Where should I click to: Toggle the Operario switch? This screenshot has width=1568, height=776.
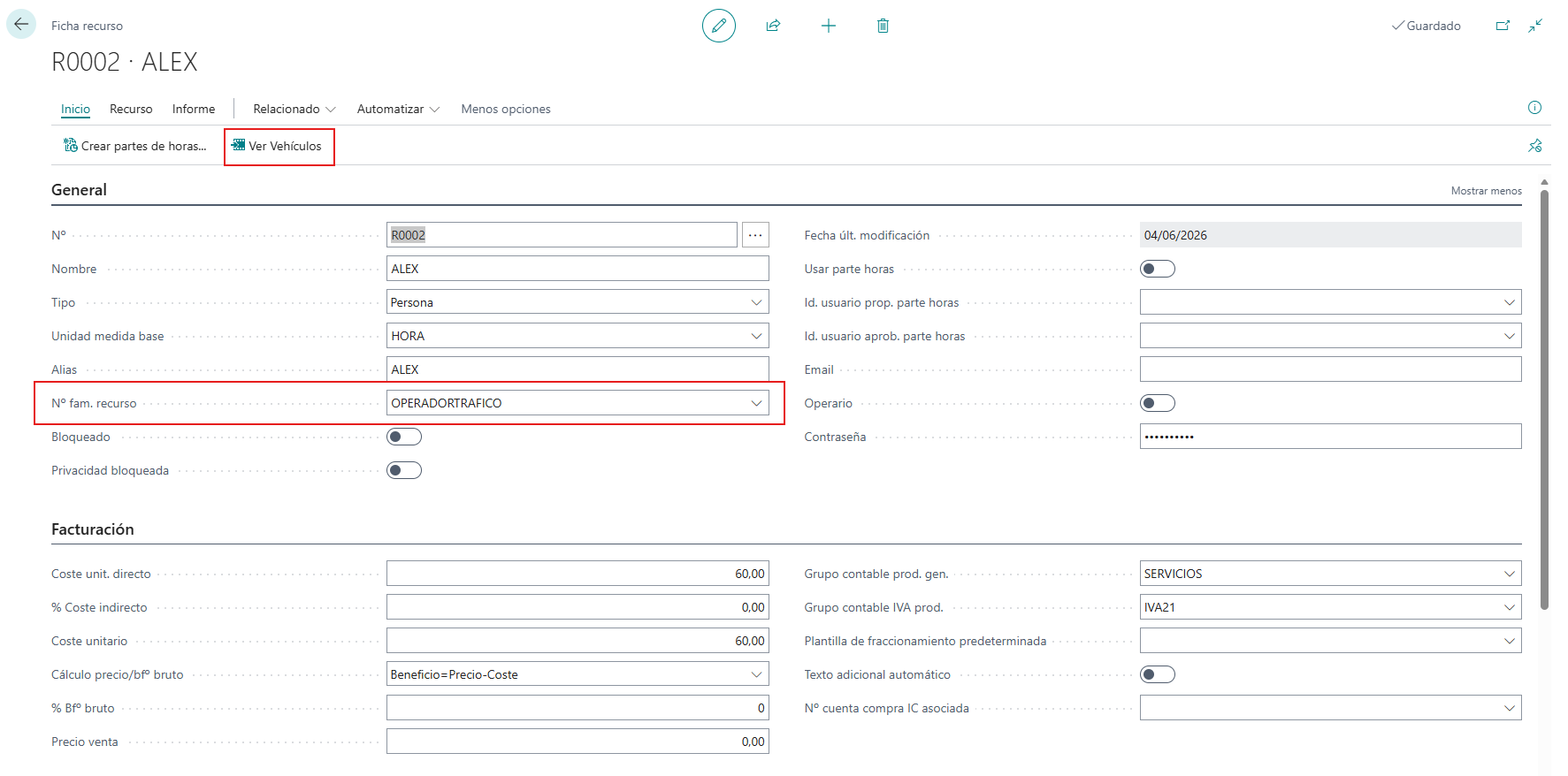[x=1157, y=403]
